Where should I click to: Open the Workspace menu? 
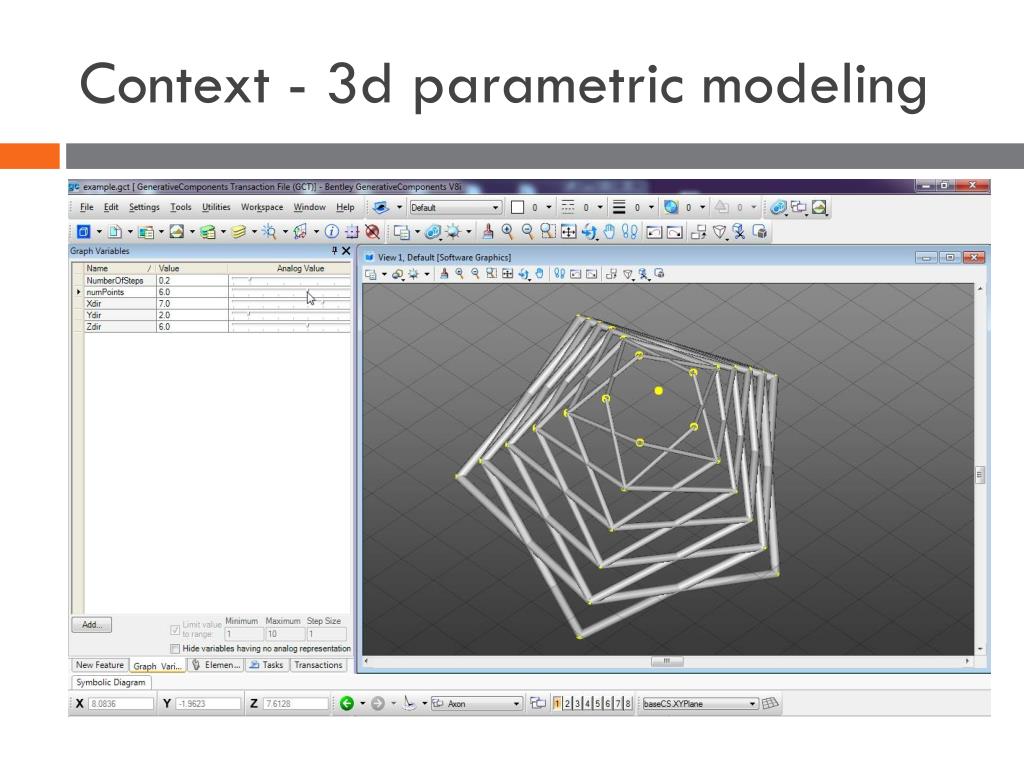[x=262, y=207]
